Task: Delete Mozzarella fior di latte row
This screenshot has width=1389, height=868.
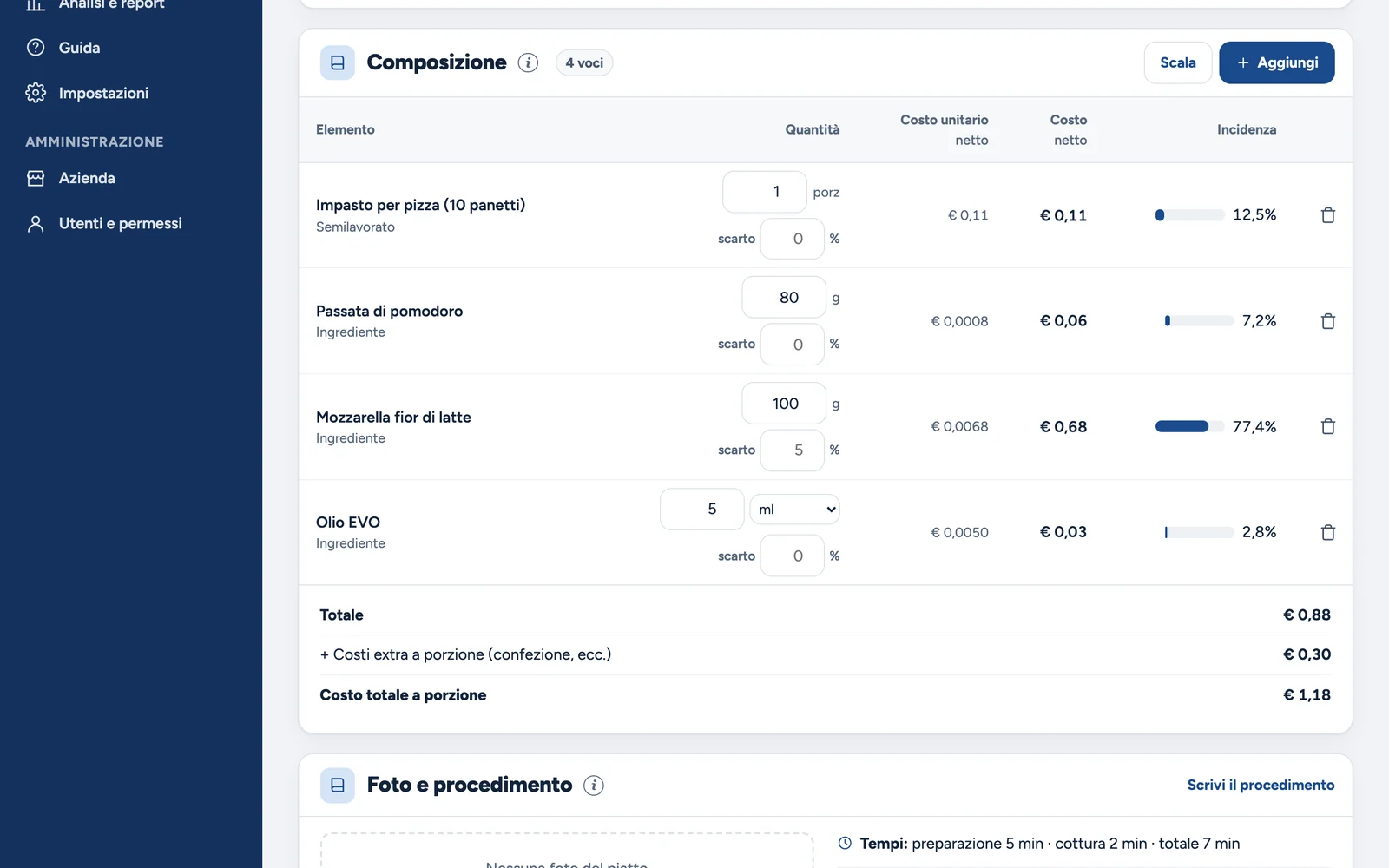Action: [x=1328, y=426]
